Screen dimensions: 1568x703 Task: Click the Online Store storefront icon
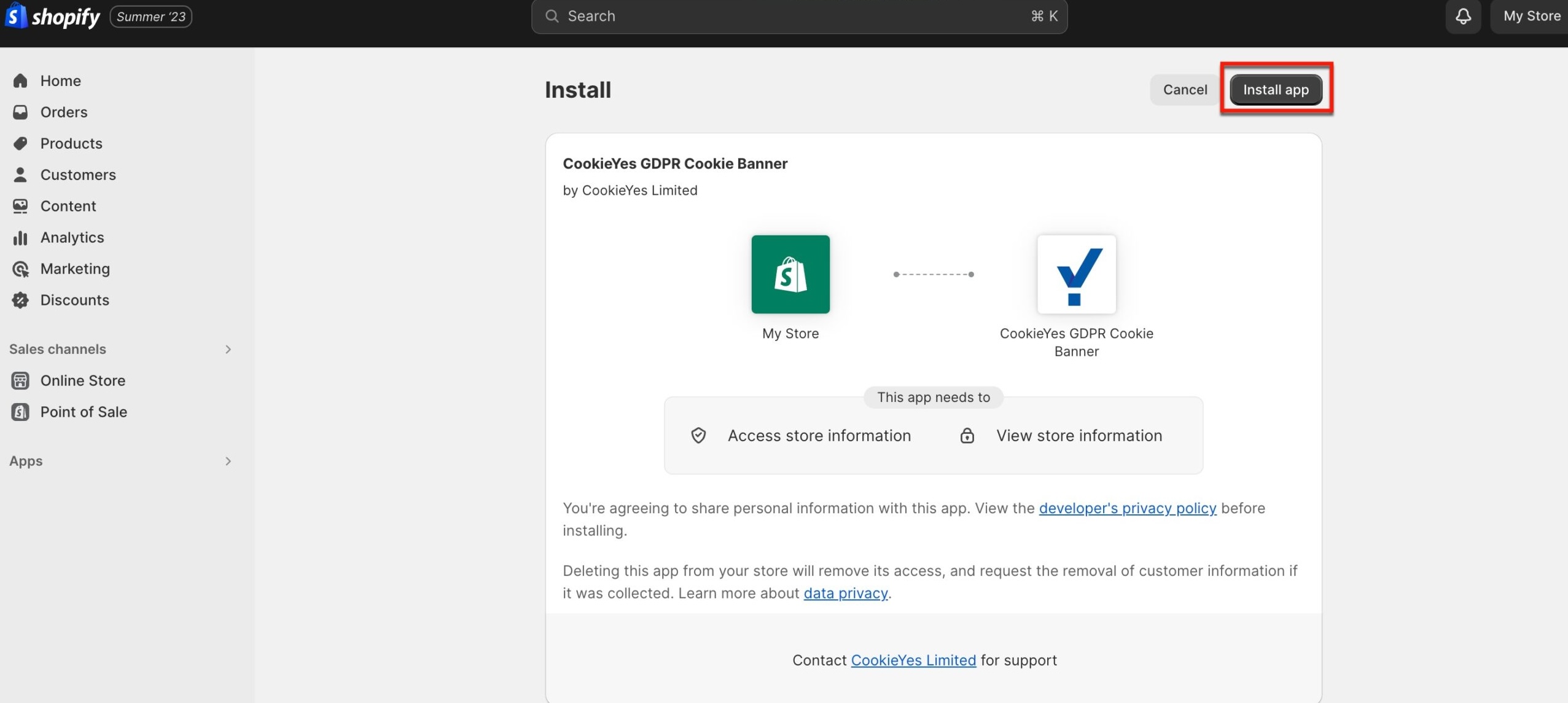click(x=20, y=380)
